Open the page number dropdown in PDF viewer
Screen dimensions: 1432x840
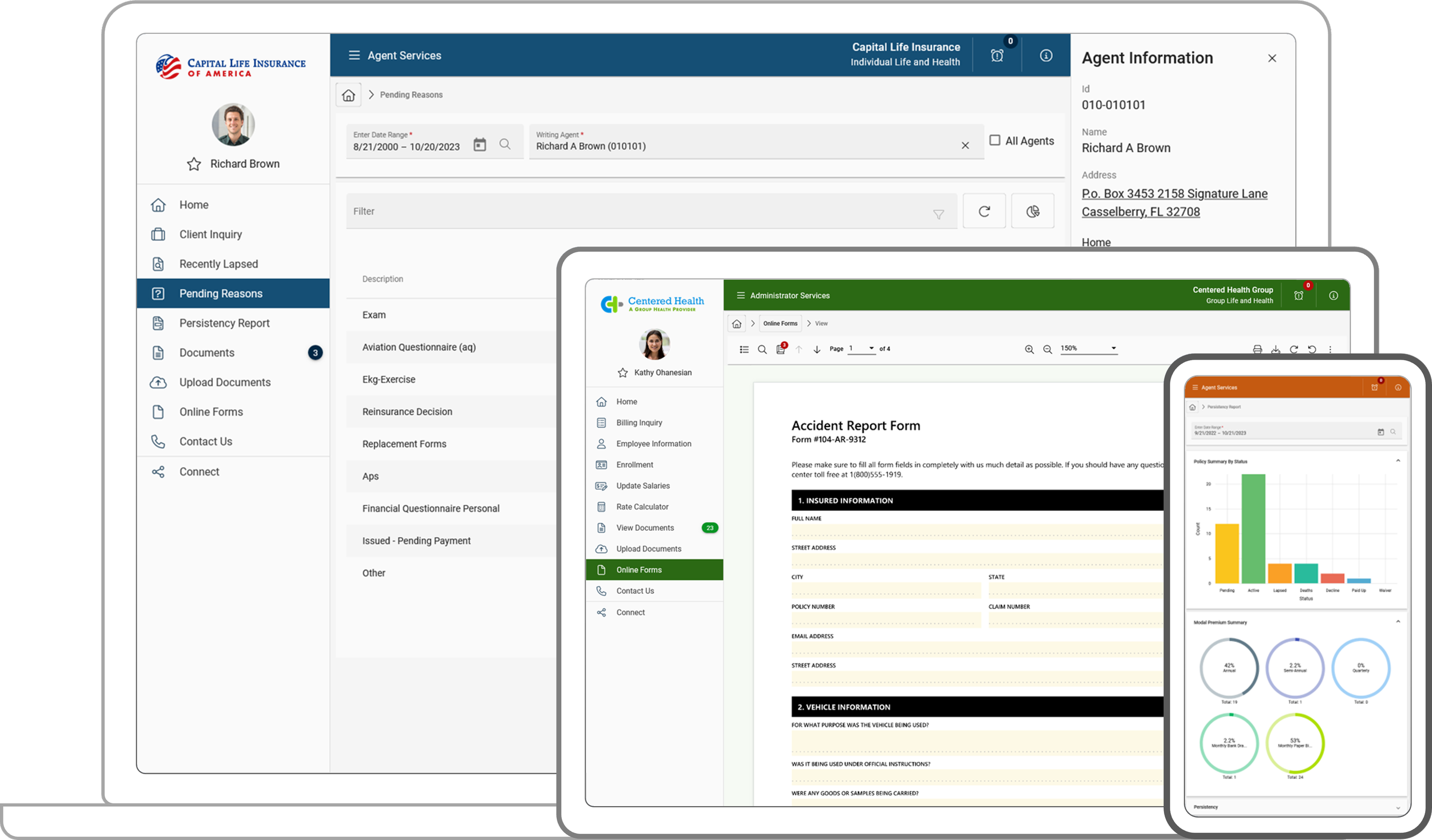871,348
